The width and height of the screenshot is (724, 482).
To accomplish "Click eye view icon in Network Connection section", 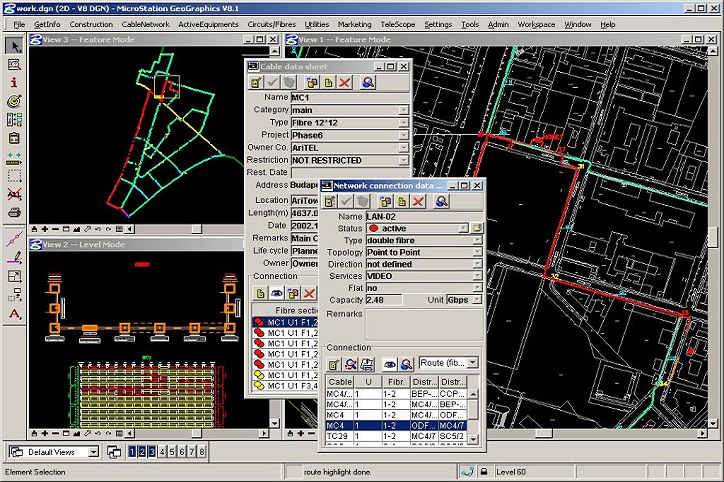I will [390, 364].
